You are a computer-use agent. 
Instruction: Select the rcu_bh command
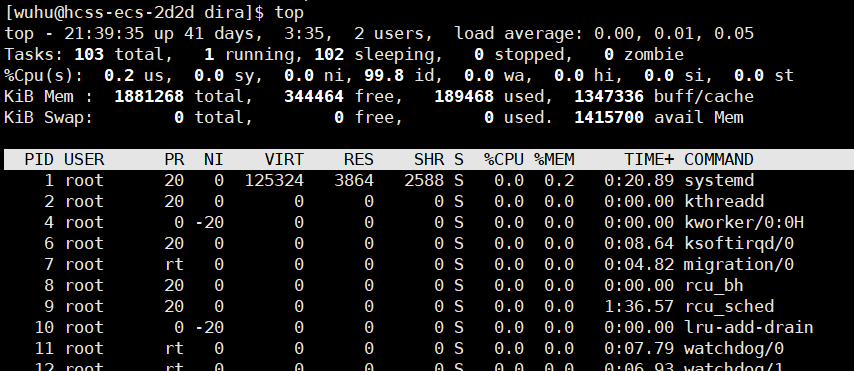point(714,285)
